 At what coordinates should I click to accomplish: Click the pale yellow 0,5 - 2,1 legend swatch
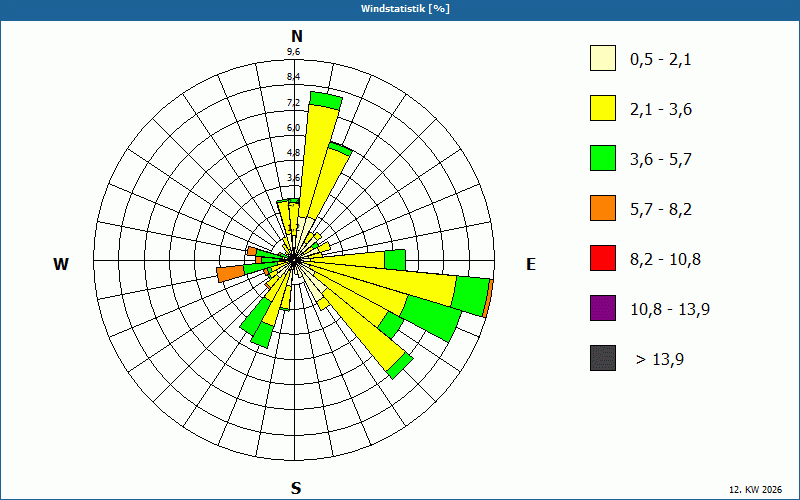(603, 58)
